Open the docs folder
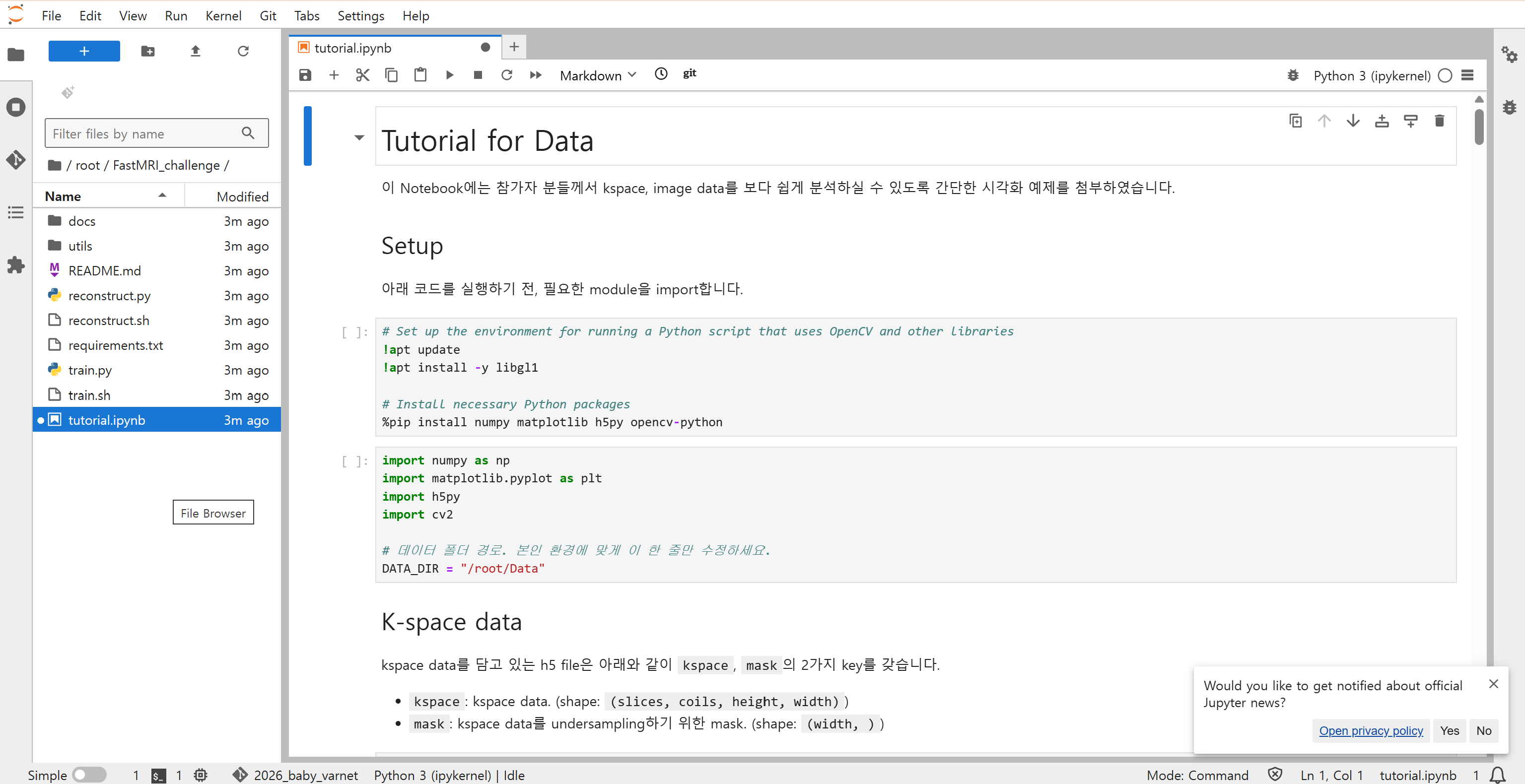Viewport: 1525px width, 784px height. (156, 221)
